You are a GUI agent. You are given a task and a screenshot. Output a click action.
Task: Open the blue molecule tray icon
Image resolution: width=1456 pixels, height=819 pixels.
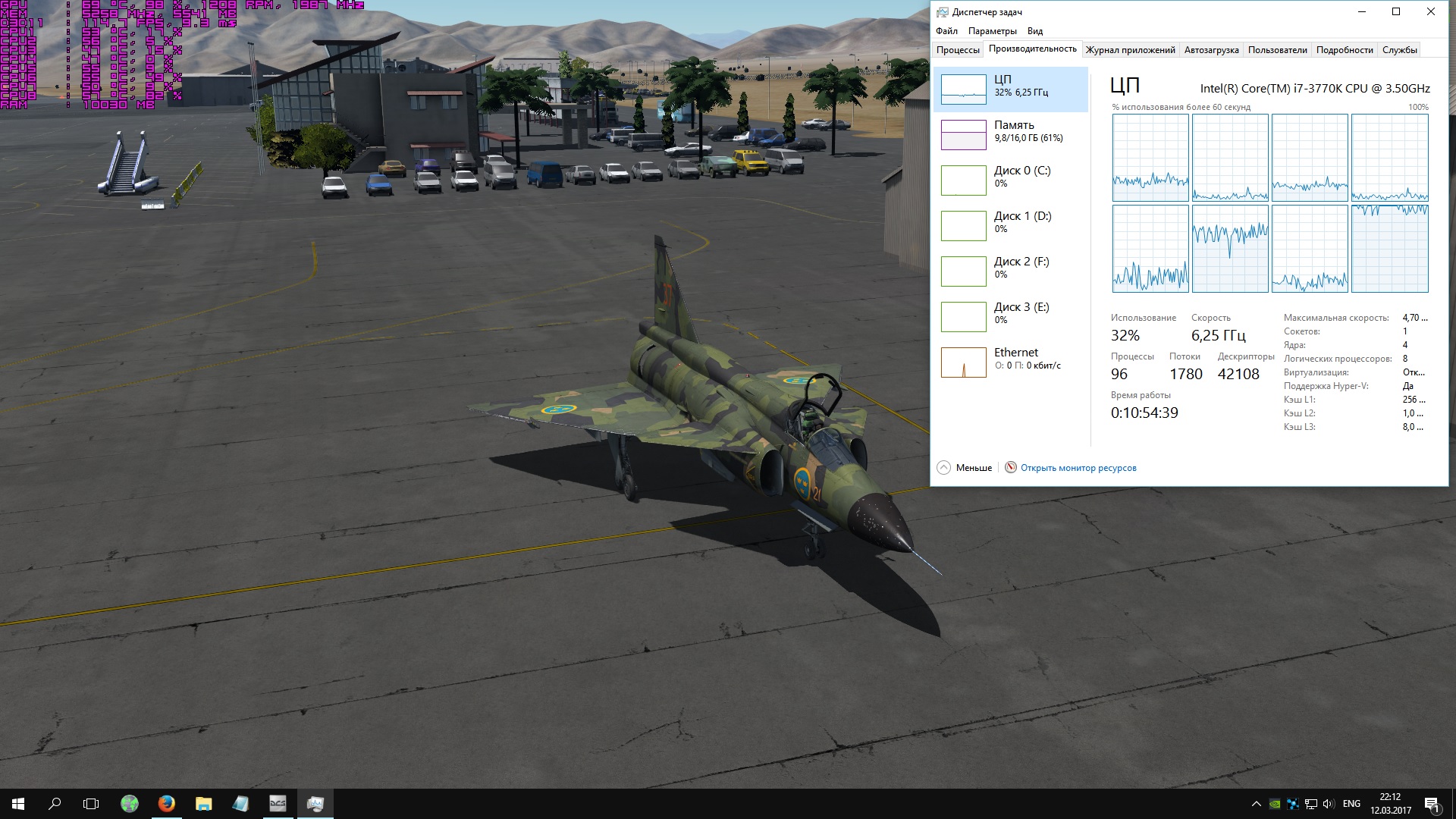click(1293, 804)
